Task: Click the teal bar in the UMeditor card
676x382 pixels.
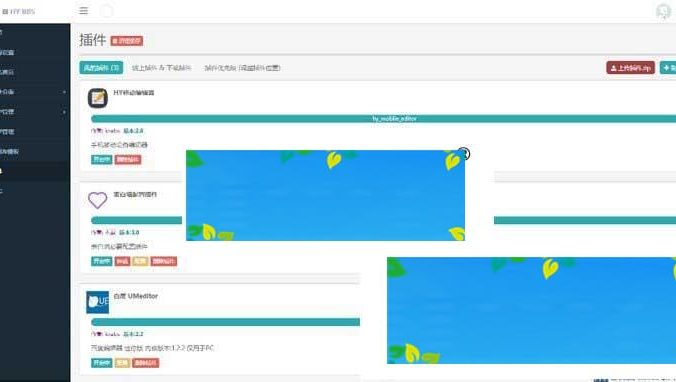Action: (225, 322)
